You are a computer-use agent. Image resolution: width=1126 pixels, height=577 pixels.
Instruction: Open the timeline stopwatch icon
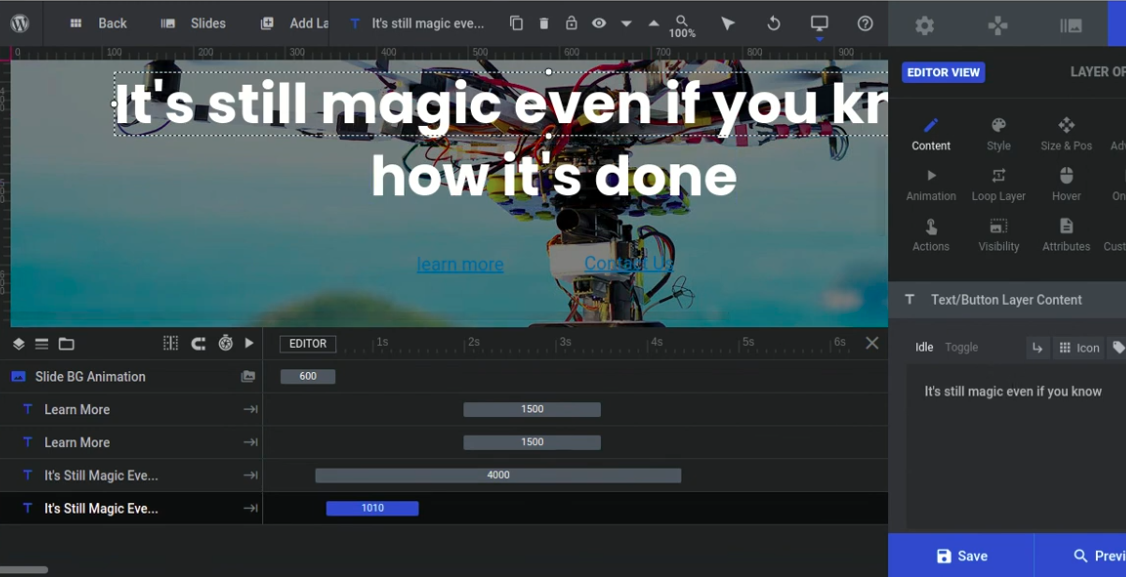click(x=226, y=343)
